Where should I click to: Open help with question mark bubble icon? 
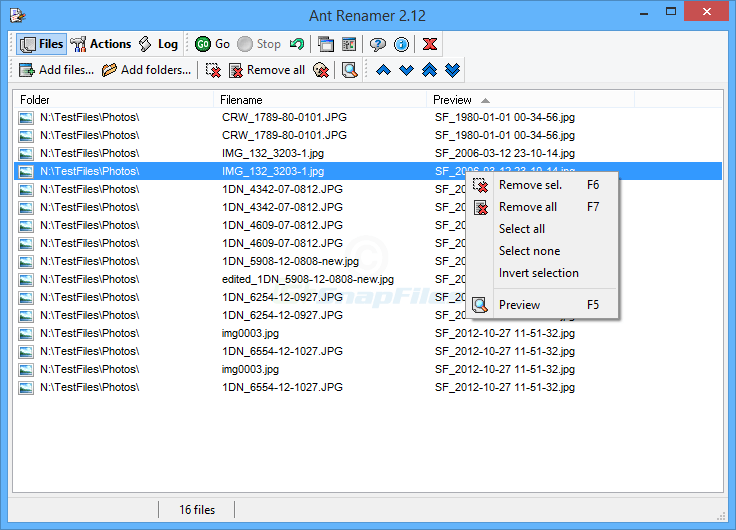pos(378,44)
